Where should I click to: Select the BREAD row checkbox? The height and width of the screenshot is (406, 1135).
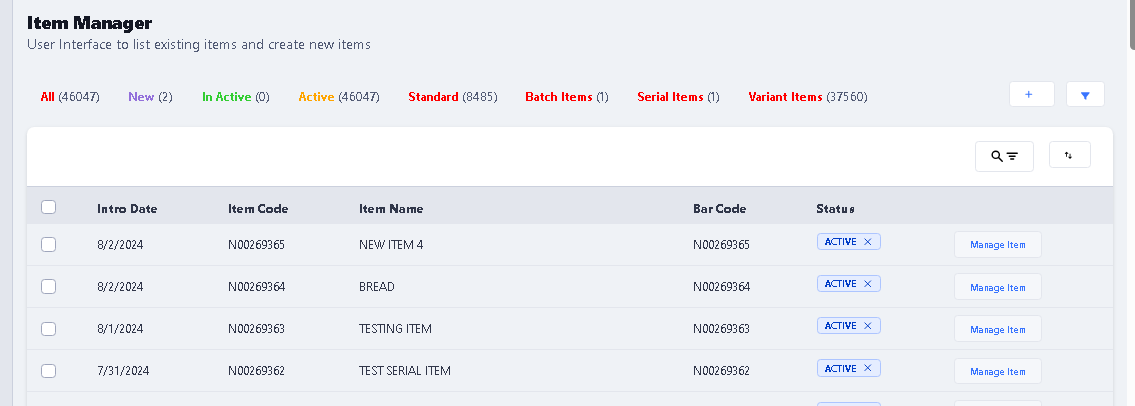click(48, 287)
